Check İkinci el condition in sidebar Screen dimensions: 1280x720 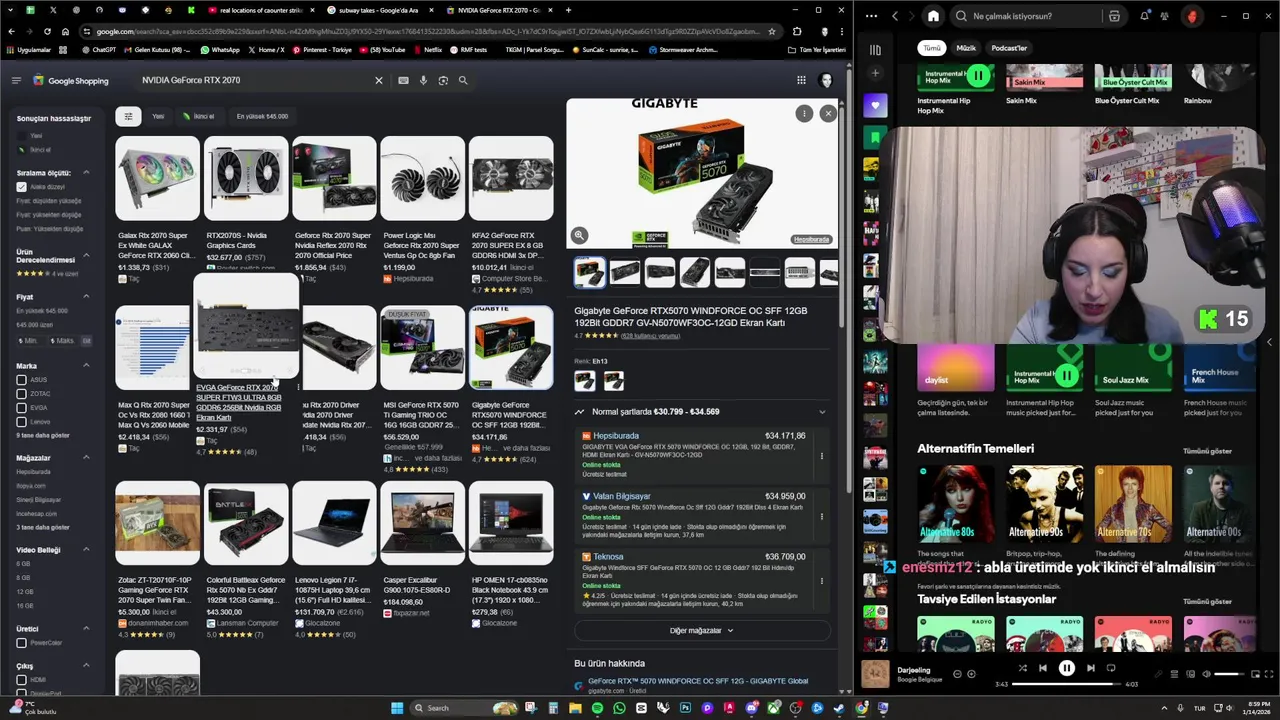coord(21,150)
